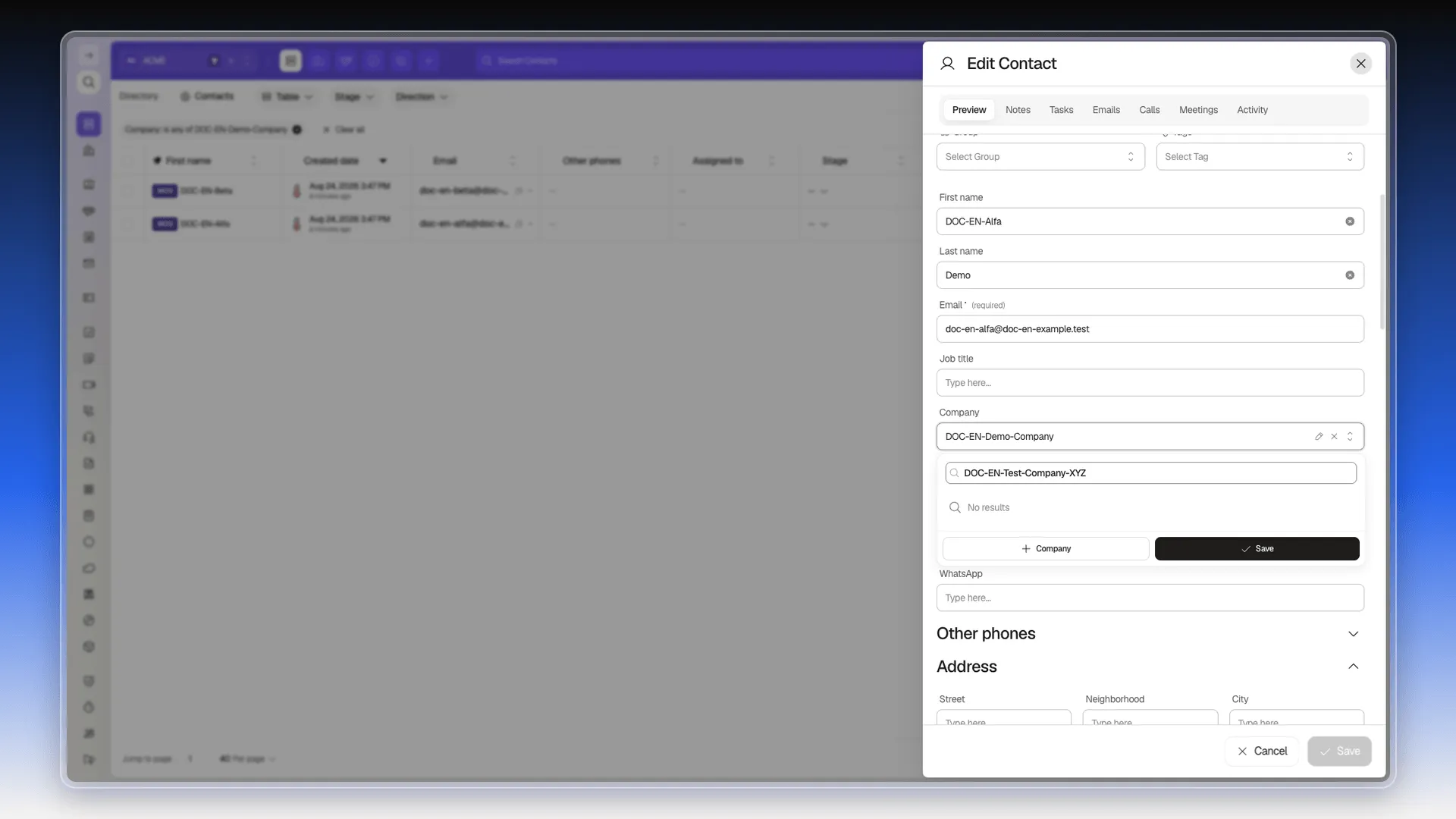The width and height of the screenshot is (1456, 819).
Task: Click Cancel at the panel bottom
Action: coord(1262,752)
